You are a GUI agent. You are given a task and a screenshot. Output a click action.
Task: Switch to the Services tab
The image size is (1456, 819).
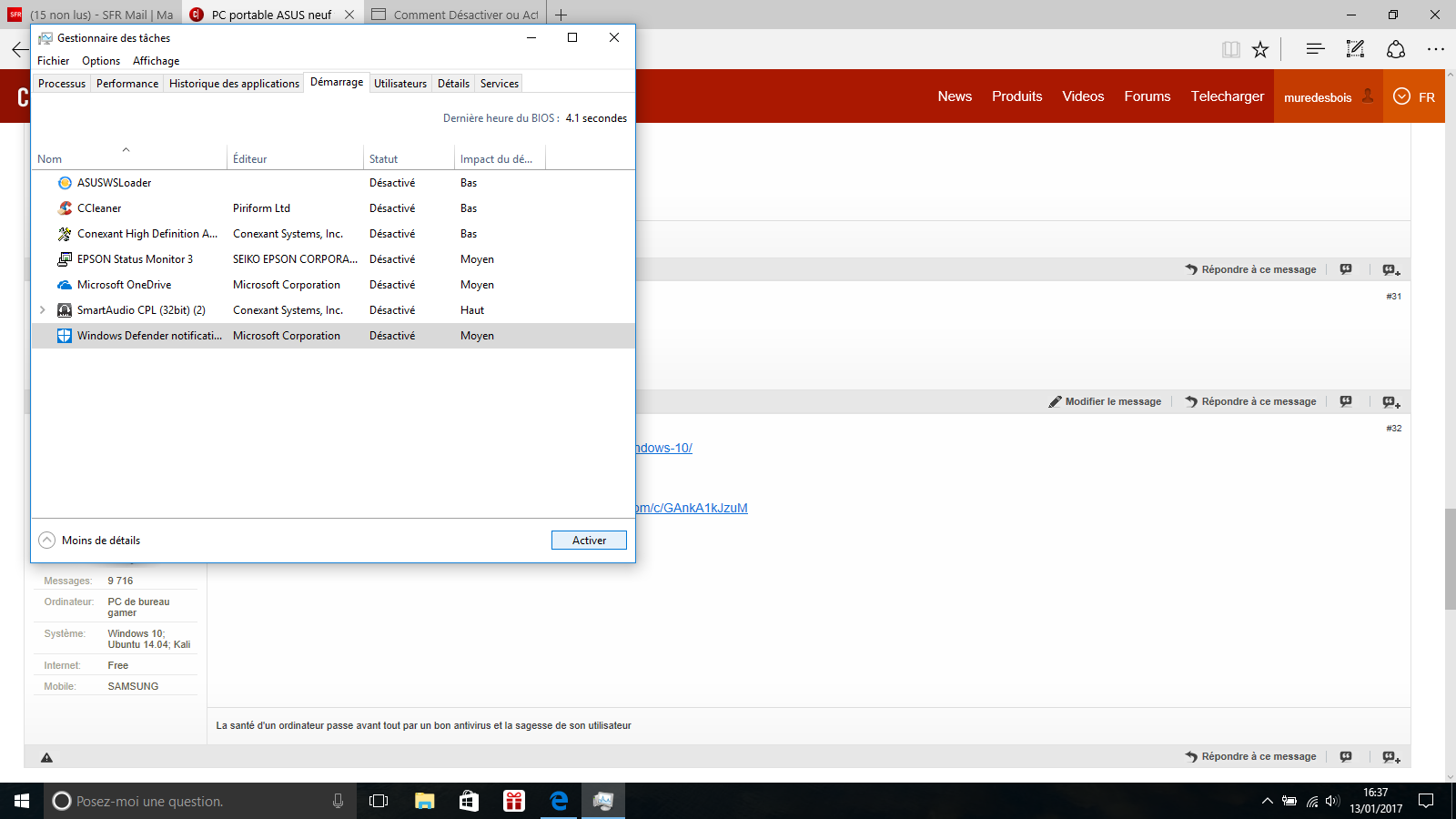tap(500, 84)
